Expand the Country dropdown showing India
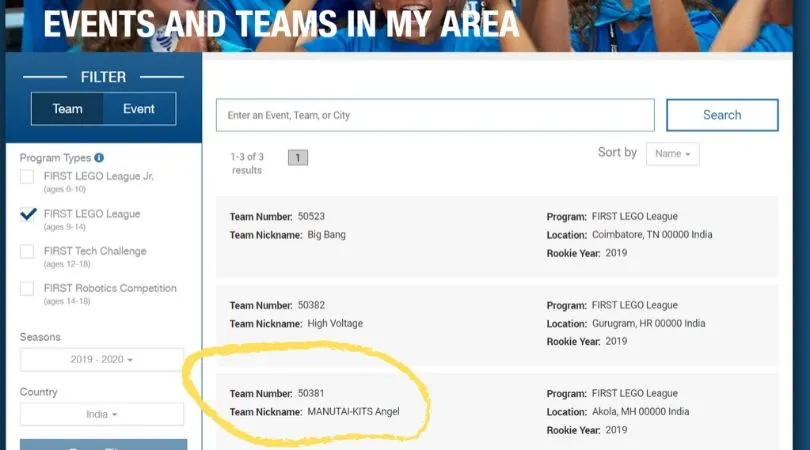The image size is (810, 450). (102, 414)
